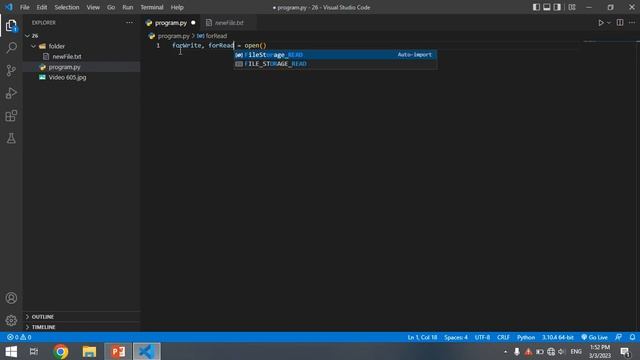Split the editor to the right

620,23
